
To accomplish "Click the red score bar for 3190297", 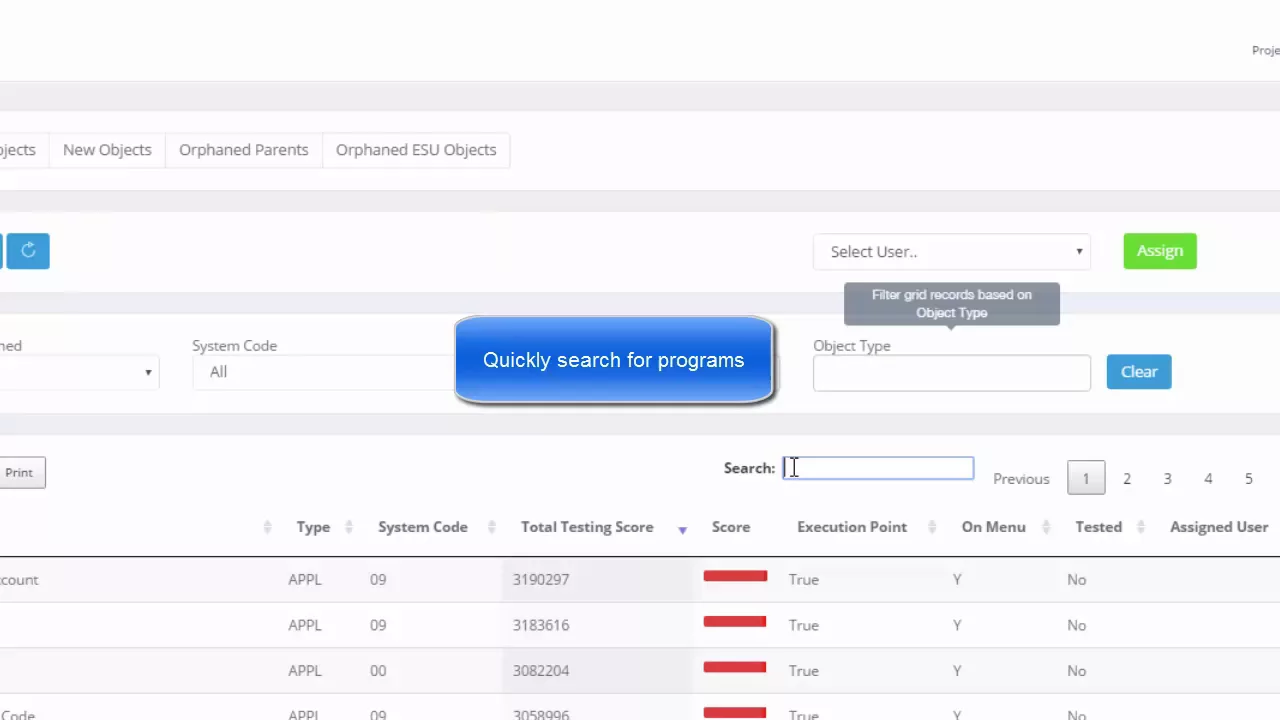I will pos(735,576).
